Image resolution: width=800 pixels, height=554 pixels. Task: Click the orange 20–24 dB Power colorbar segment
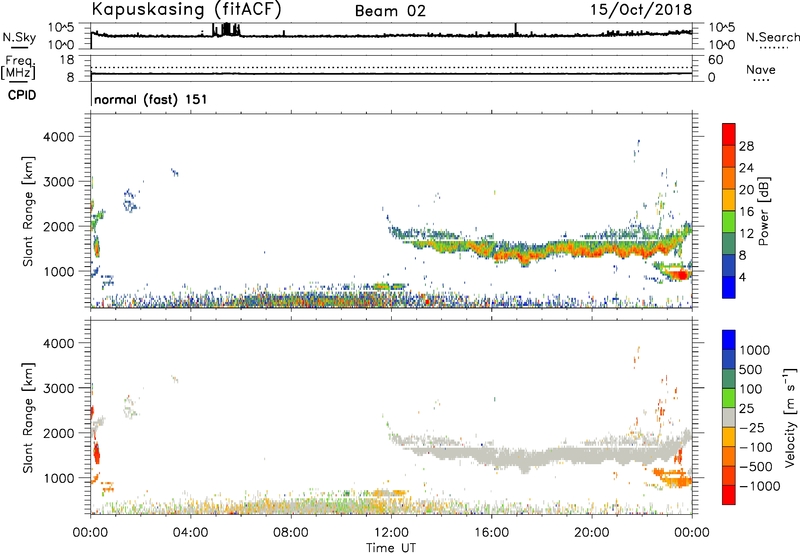[729, 178]
